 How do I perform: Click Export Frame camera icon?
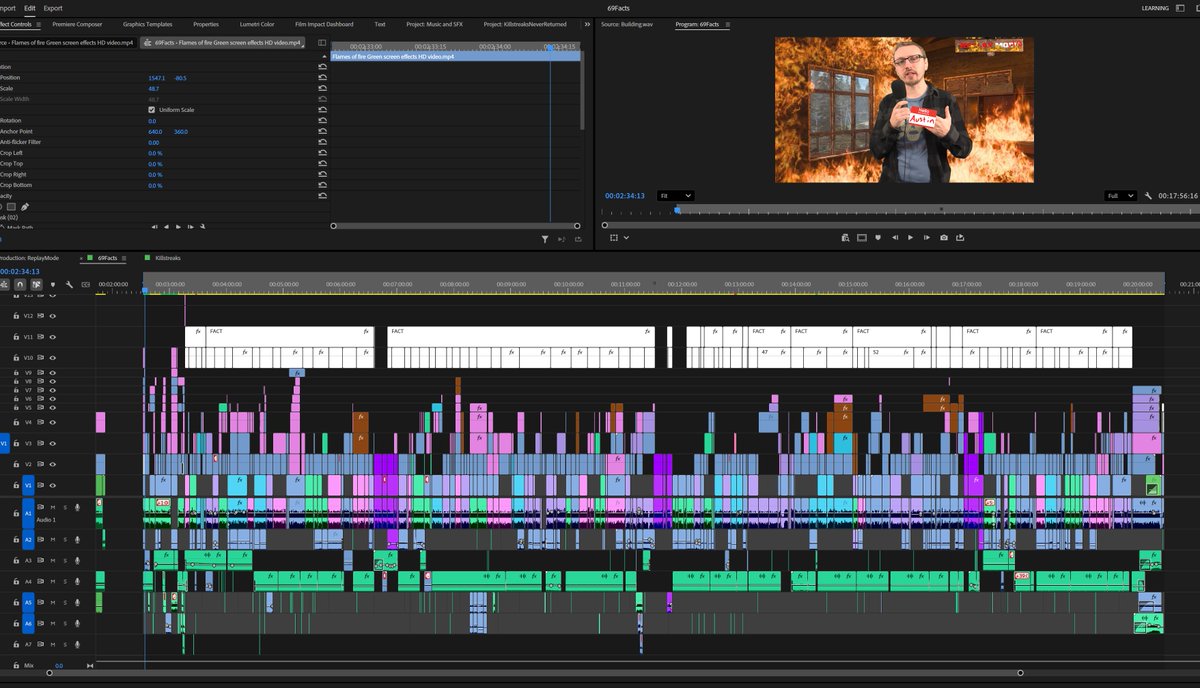[944, 237]
